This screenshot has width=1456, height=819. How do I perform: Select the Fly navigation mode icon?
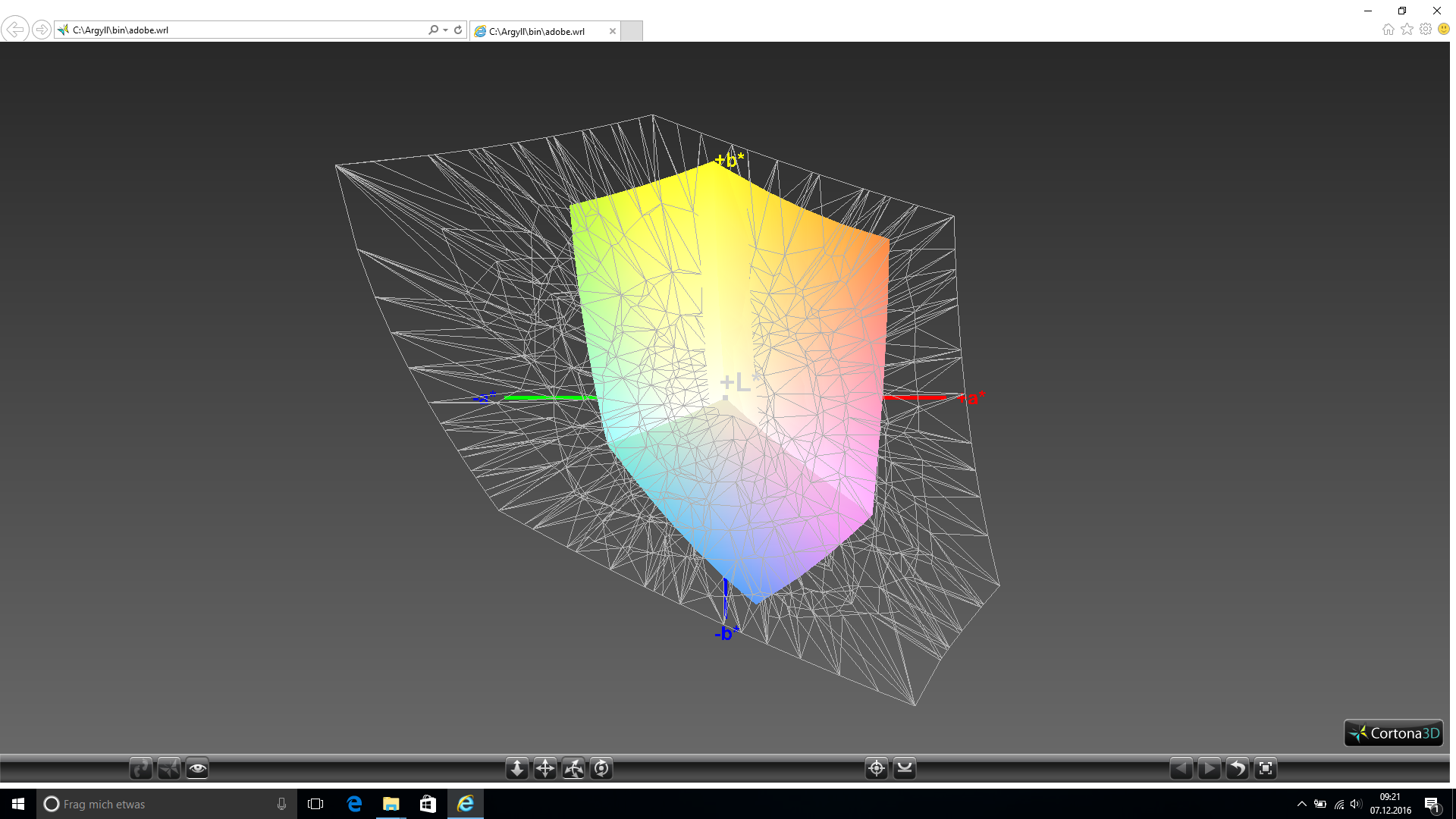tap(169, 769)
